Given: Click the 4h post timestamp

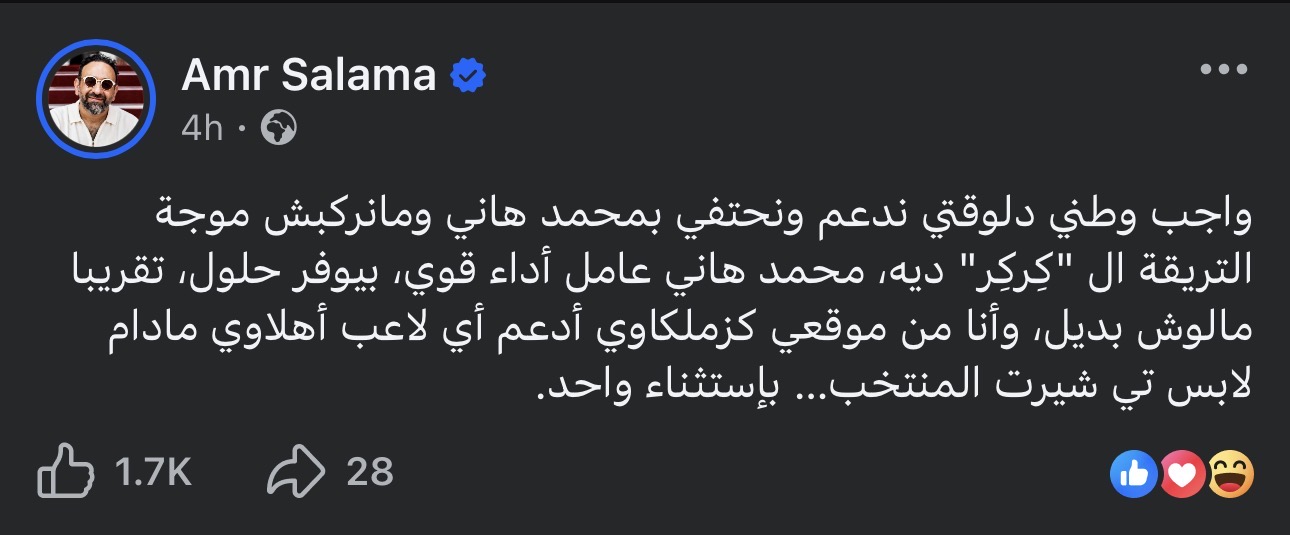Looking at the screenshot, I should pyautogui.click(x=202, y=128).
